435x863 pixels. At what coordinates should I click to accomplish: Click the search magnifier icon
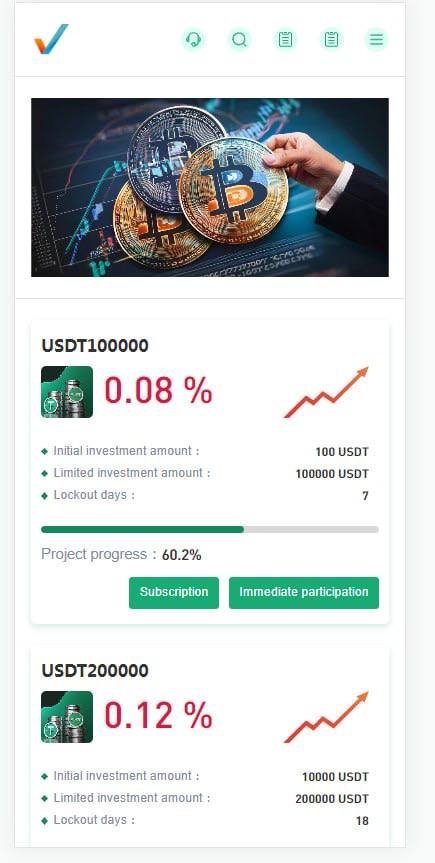click(240, 40)
